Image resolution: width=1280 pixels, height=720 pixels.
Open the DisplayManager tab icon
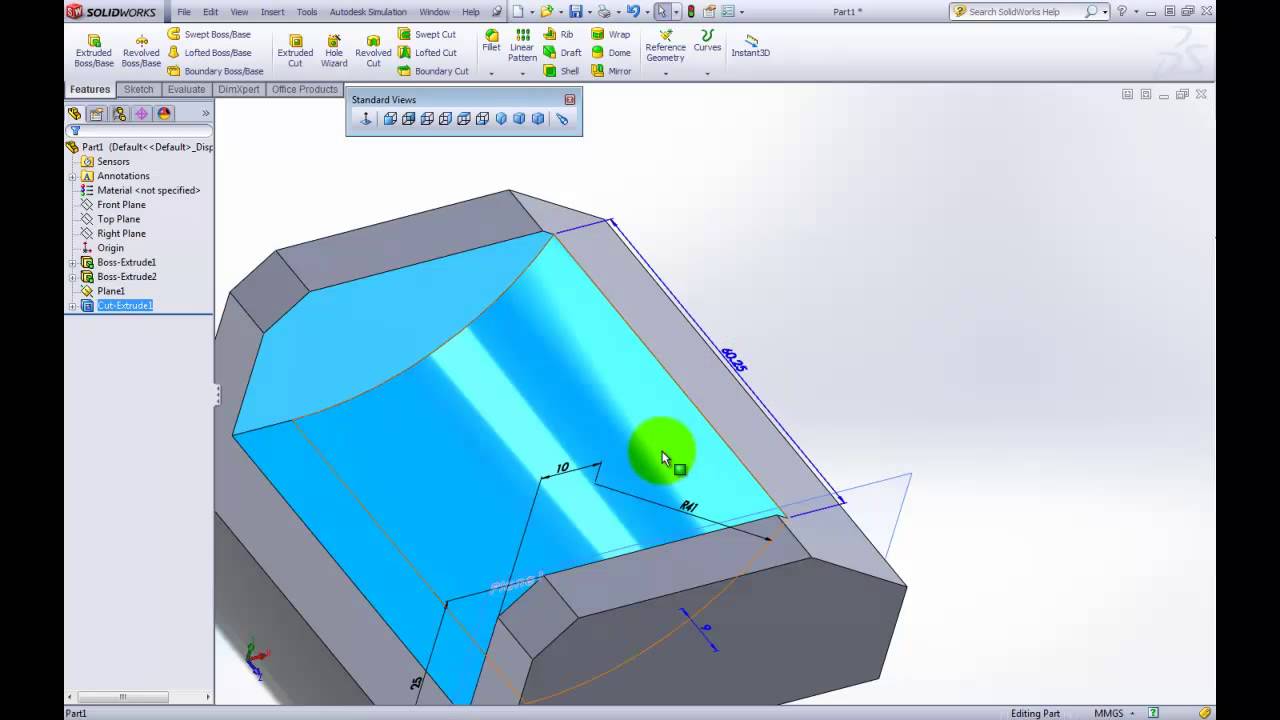(164, 114)
